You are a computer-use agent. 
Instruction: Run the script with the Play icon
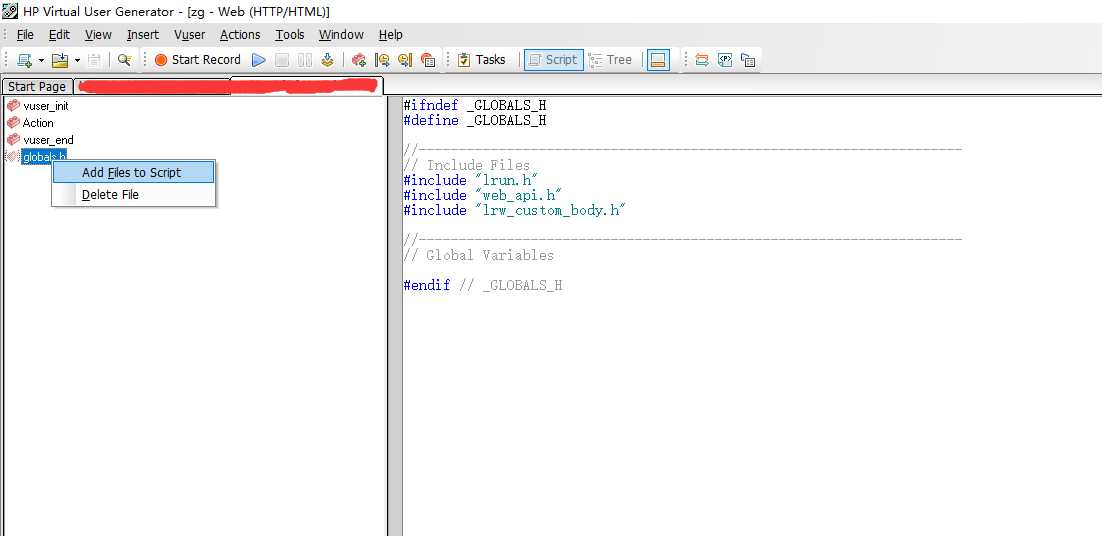(x=259, y=60)
